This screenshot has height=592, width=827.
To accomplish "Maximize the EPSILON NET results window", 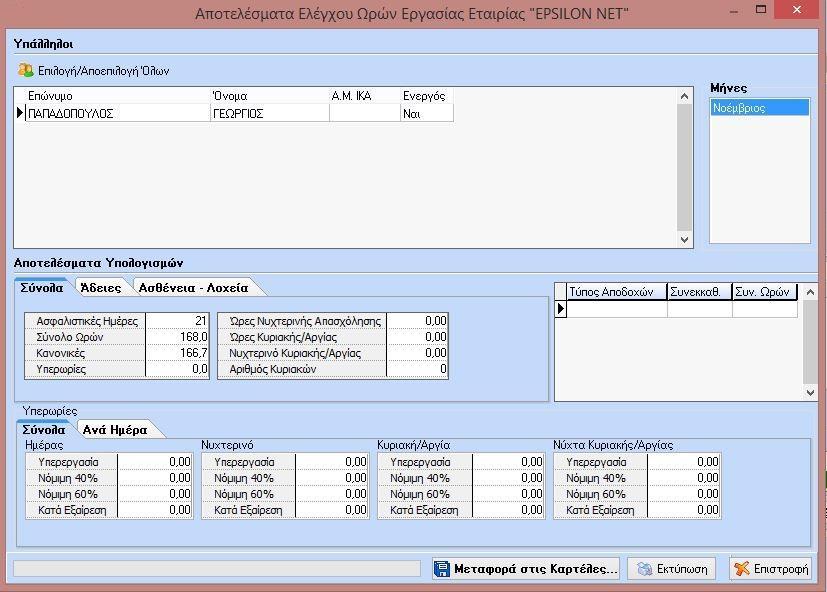I will click(x=761, y=10).
